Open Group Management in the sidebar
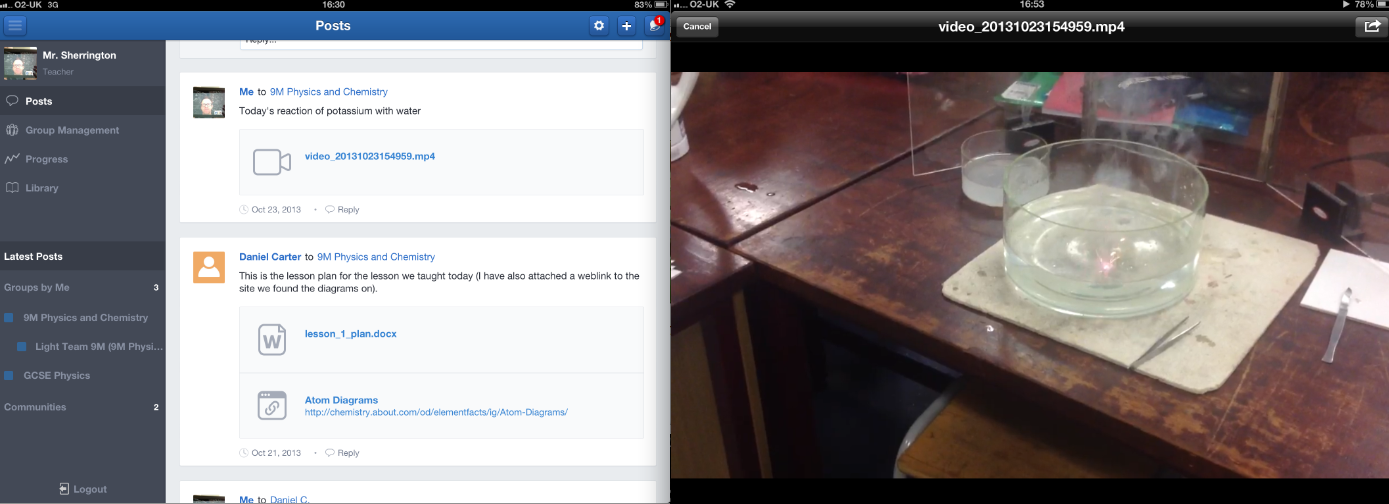The image size is (1389, 504). coord(72,130)
